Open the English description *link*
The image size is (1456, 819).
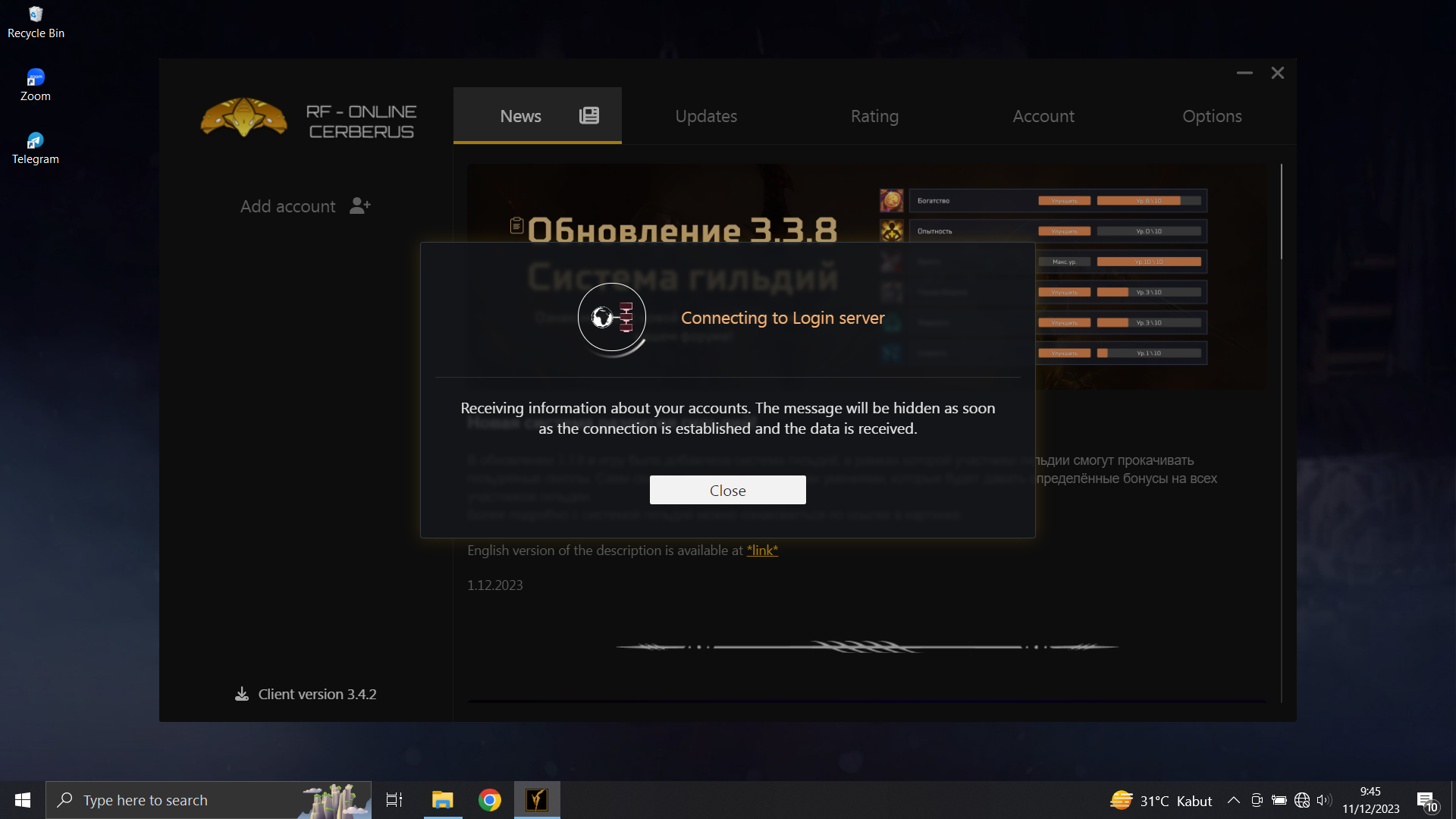click(762, 551)
